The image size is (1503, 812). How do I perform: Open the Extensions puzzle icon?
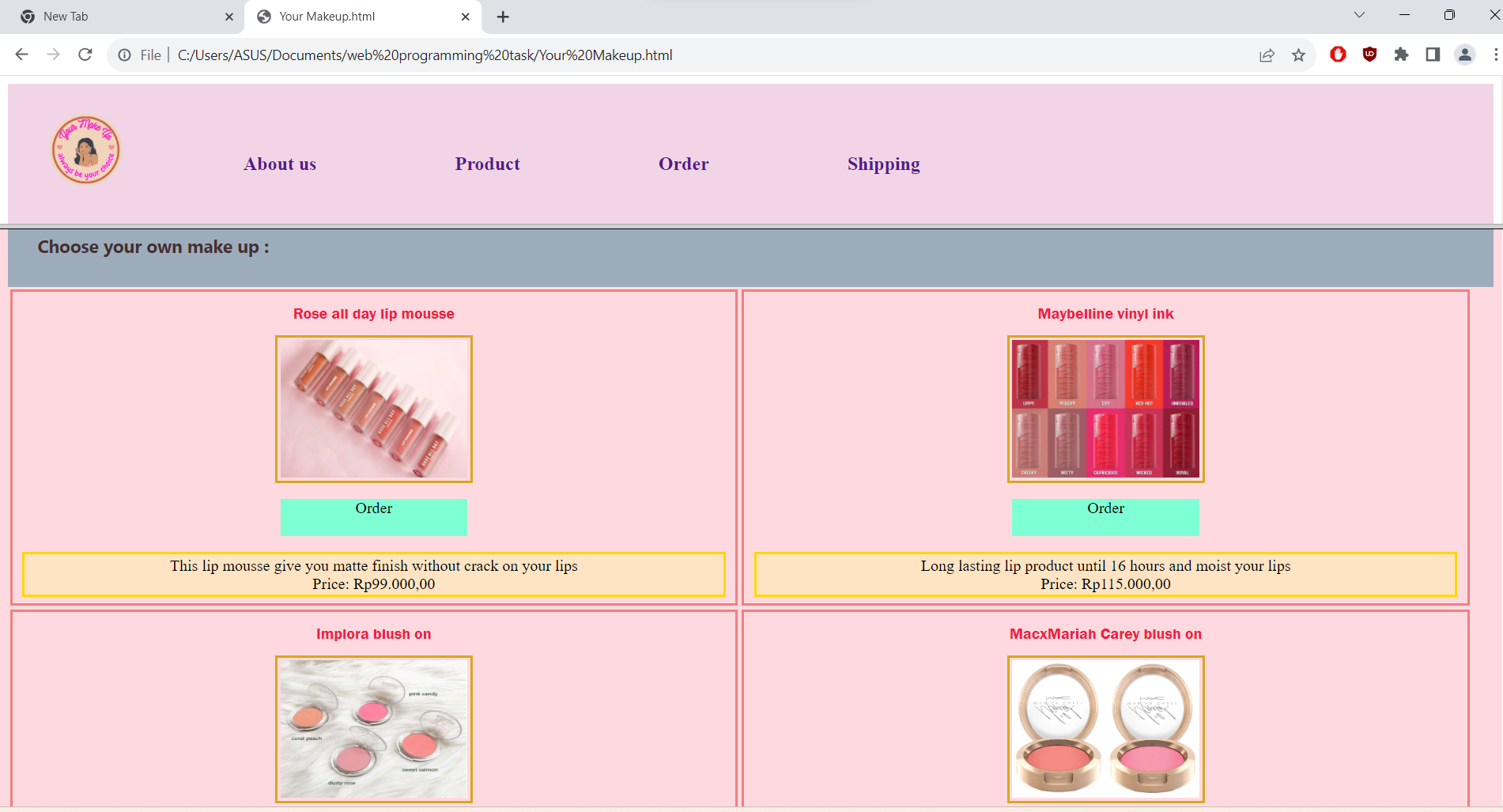pos(1401,55)
